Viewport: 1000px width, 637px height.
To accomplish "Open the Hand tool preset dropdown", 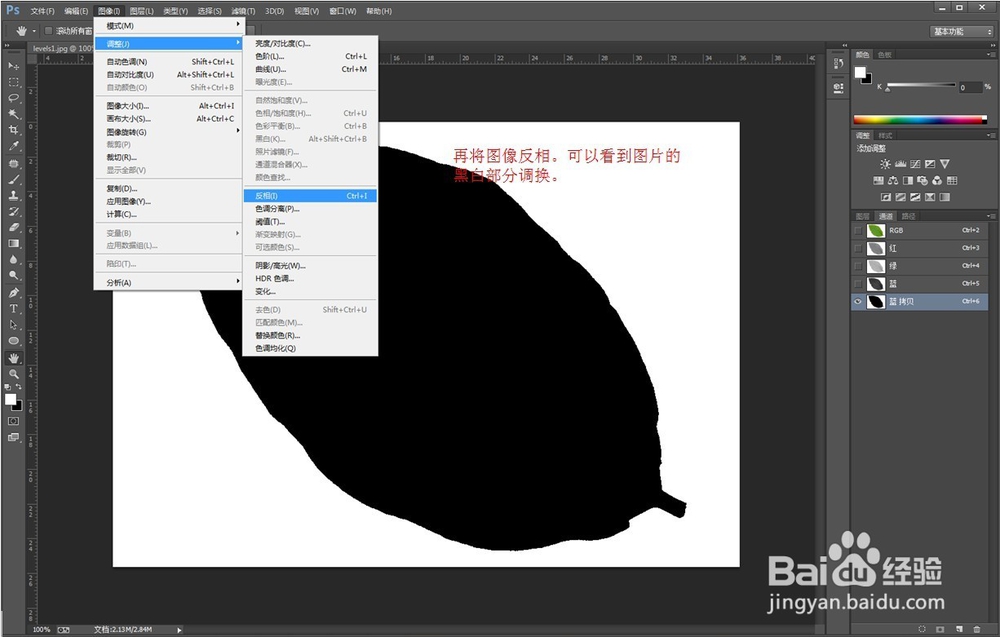I will point(34,31).
